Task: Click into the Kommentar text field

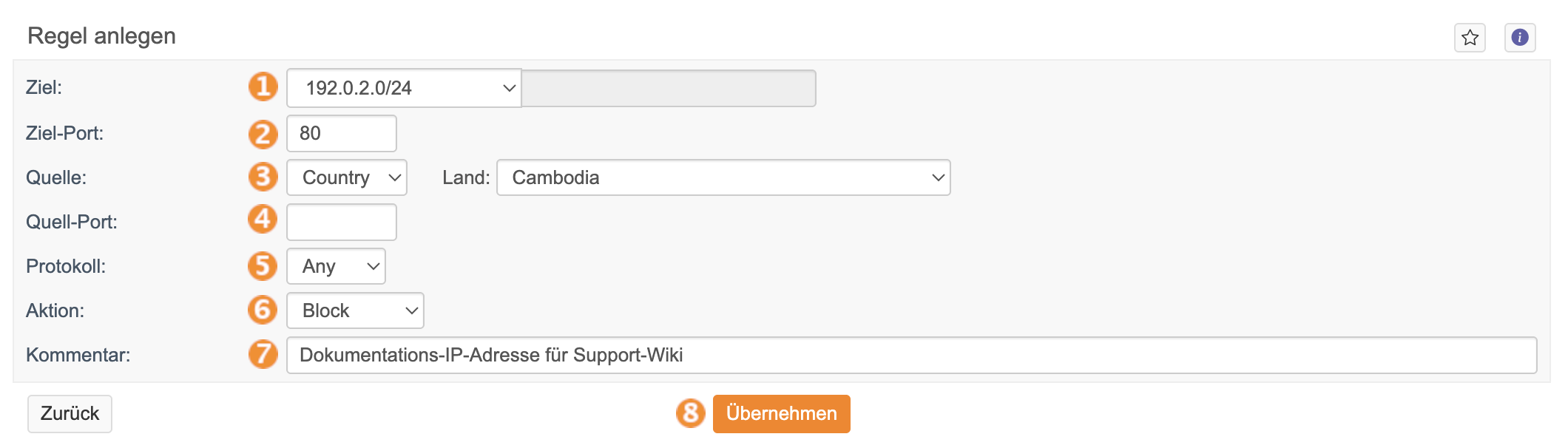Action: coord(910,356)
